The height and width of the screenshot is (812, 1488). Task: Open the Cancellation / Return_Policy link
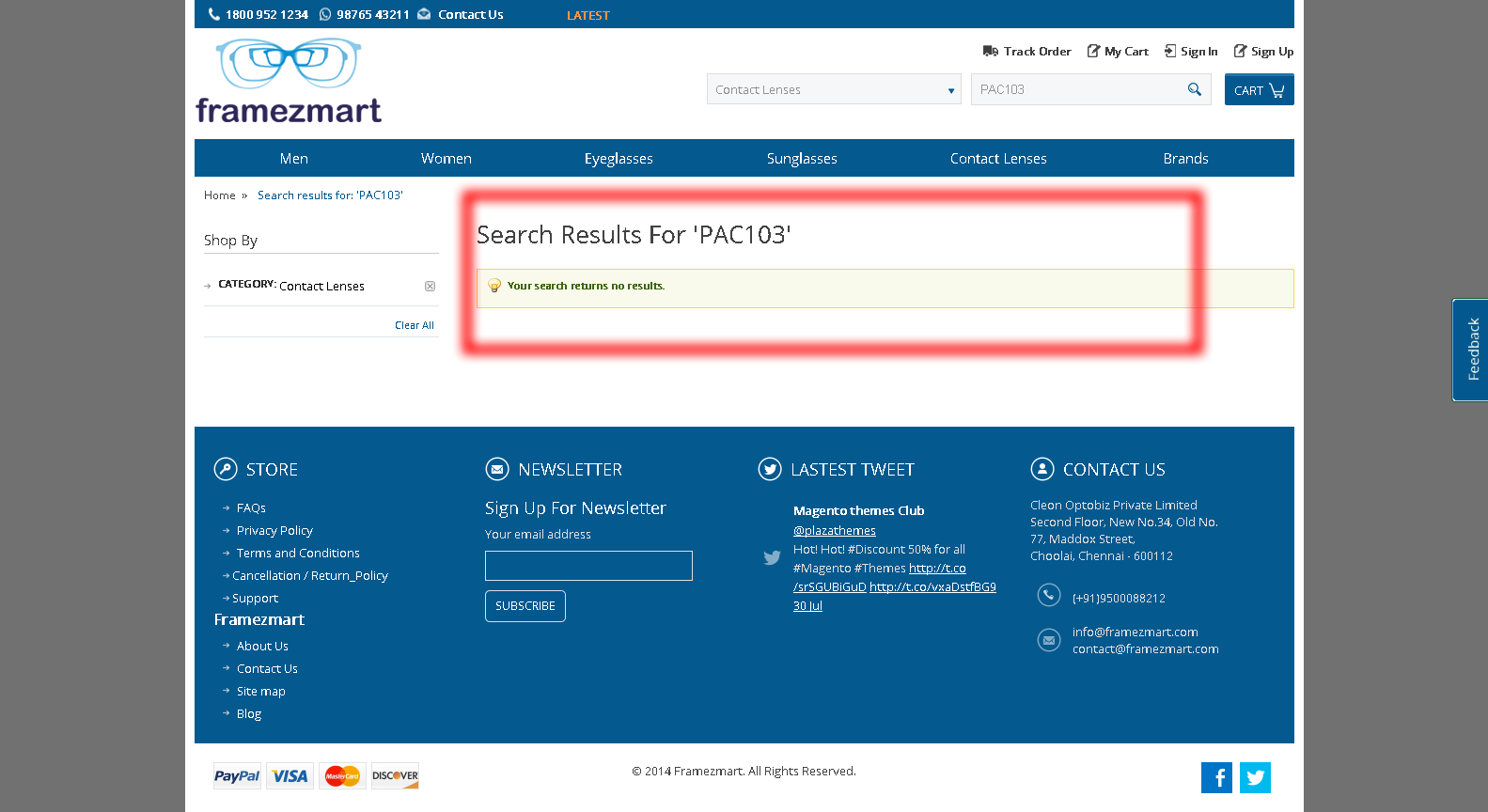click(x=310, y=576)
